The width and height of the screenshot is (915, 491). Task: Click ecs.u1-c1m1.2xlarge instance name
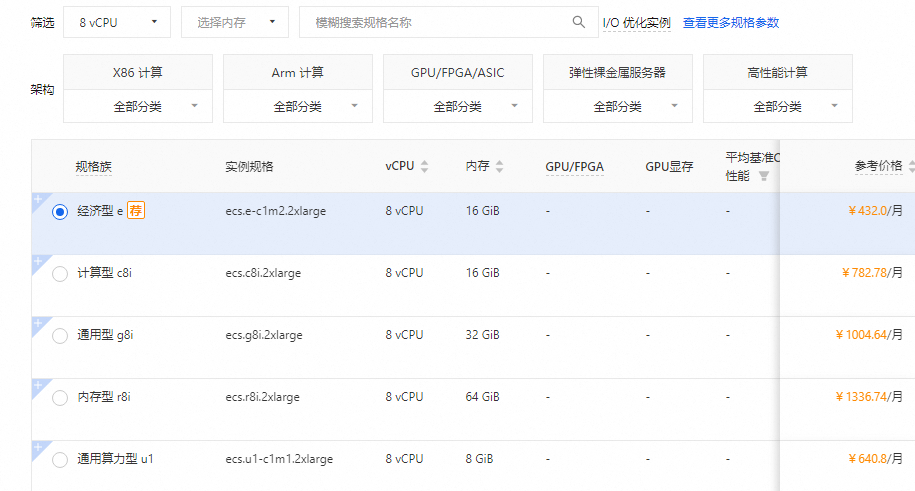pyautogui.click(x=279, y=459)
